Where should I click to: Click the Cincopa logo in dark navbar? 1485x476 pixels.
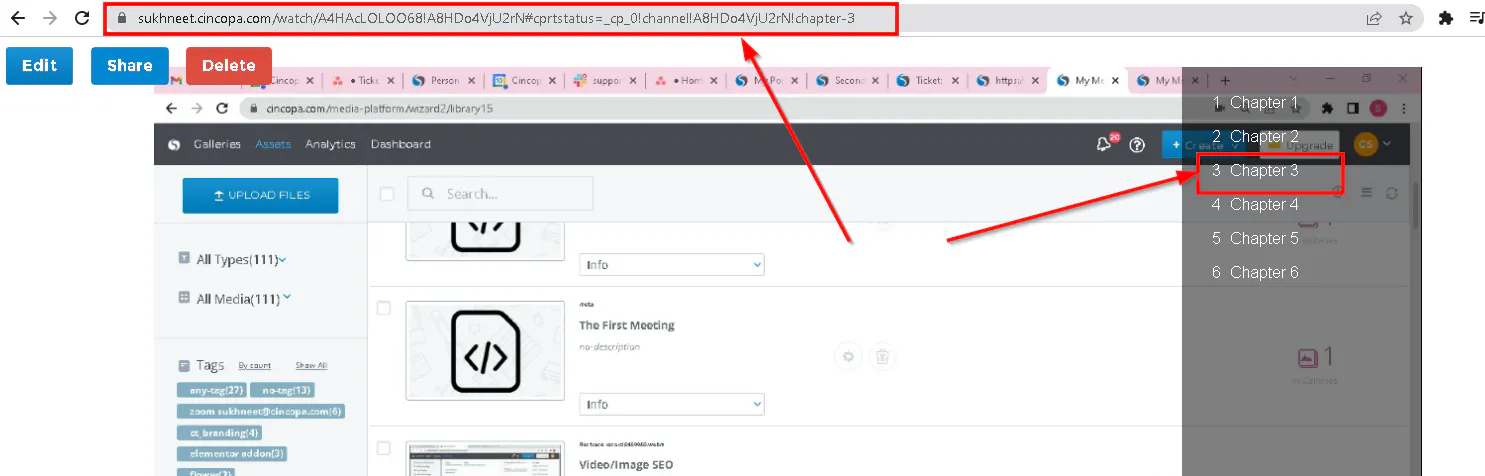pyautogui.click(x=173, y=145)
